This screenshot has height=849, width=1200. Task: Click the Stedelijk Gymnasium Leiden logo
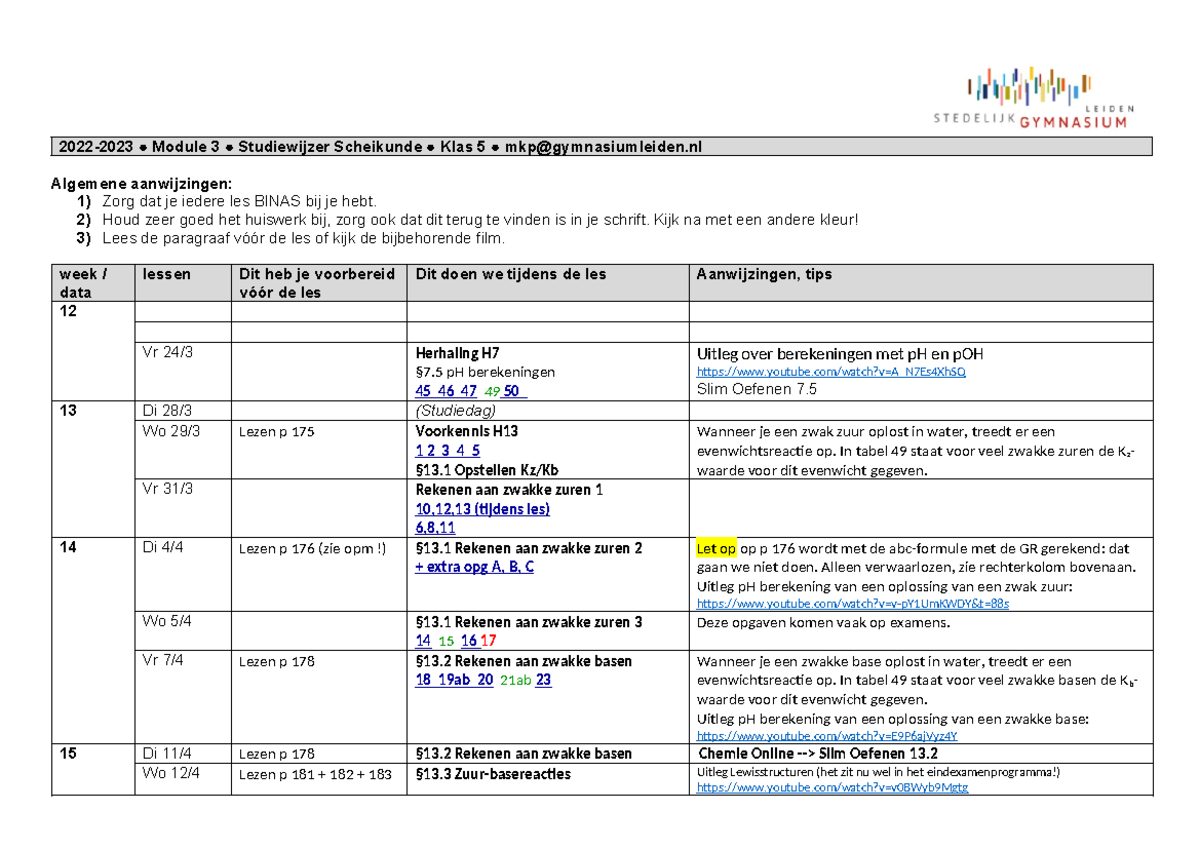(x=1035, y=98)
